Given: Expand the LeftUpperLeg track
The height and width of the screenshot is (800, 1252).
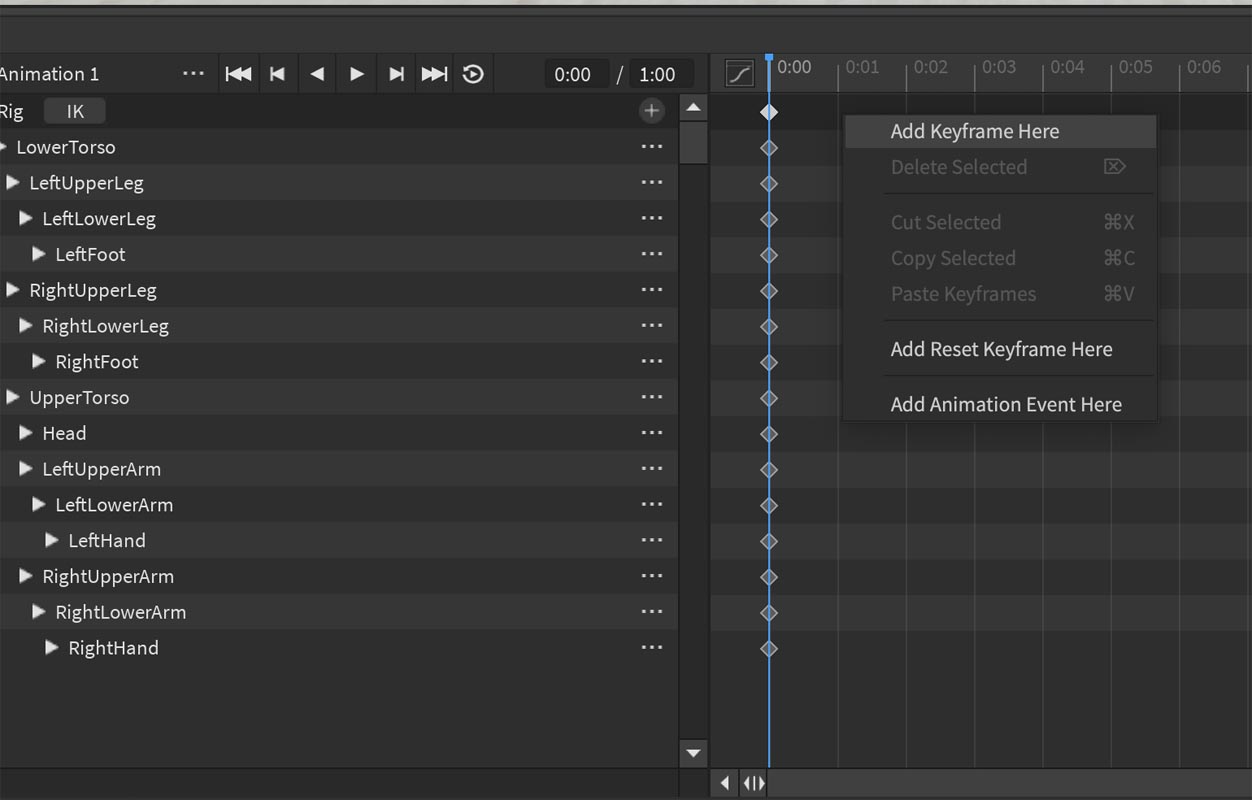Looking at the screenshot, I should tap(13, 182).
